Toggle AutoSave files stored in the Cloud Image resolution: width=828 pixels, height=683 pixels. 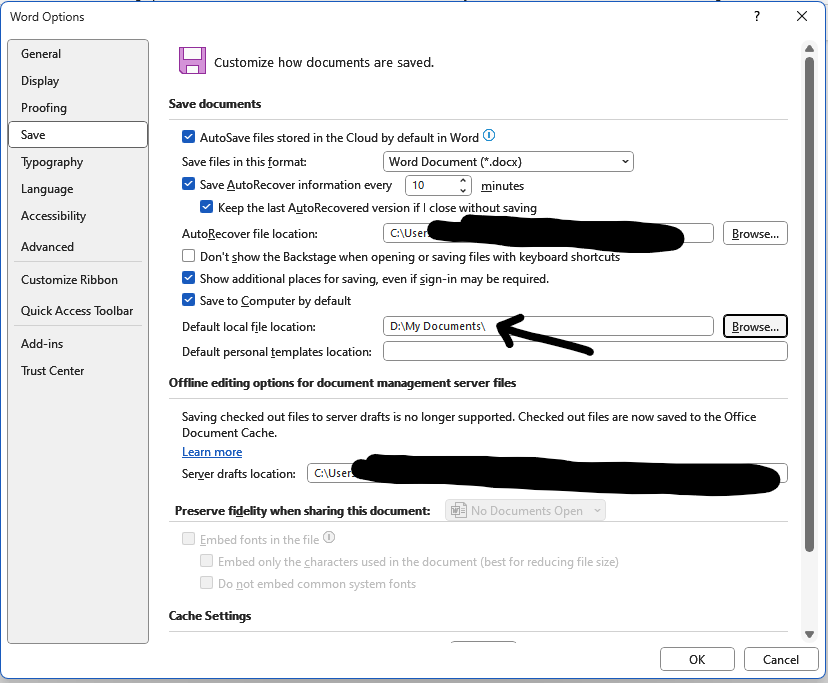[188, 137]
